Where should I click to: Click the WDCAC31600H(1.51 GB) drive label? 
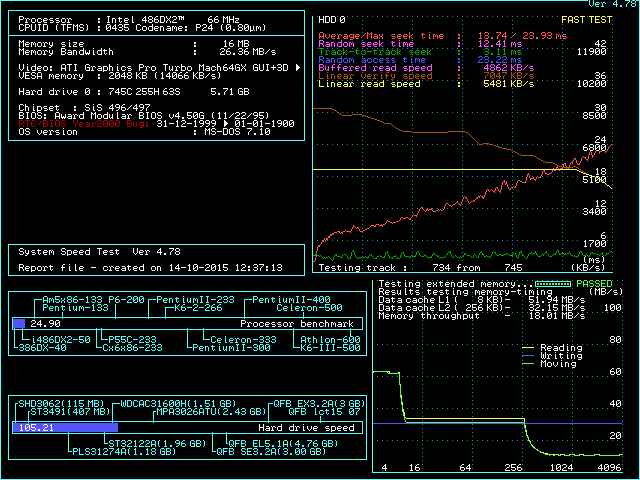point(178,404)
